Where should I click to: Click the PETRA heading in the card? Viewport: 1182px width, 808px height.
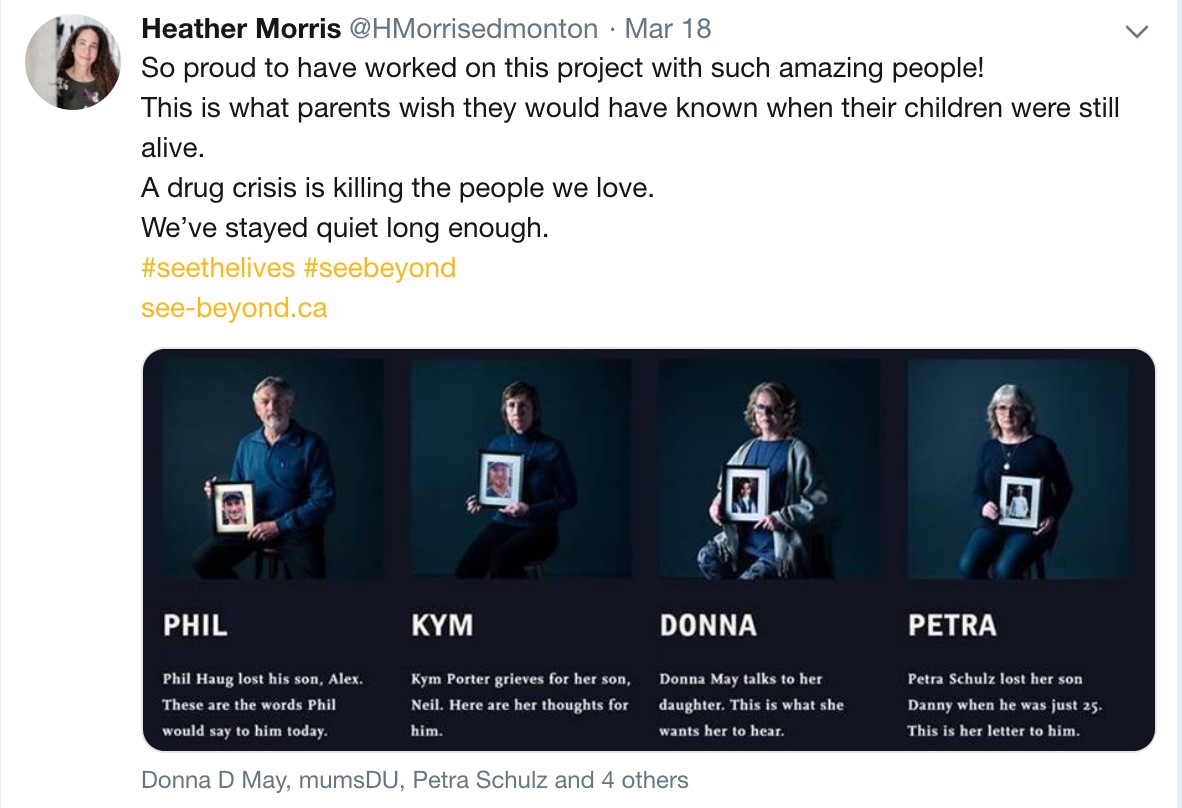tap(952, 626)
